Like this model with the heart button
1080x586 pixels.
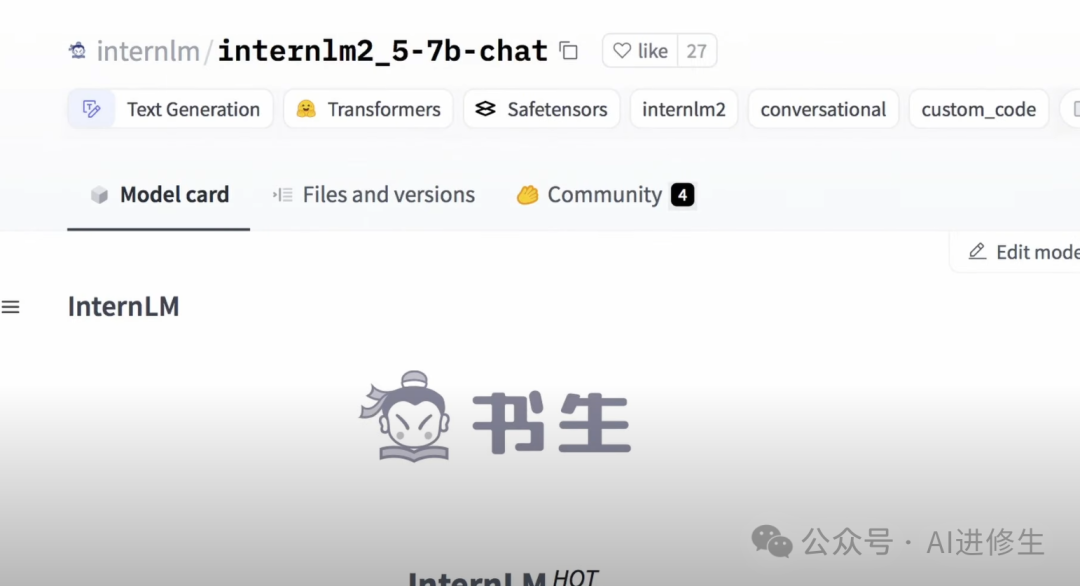640,51
